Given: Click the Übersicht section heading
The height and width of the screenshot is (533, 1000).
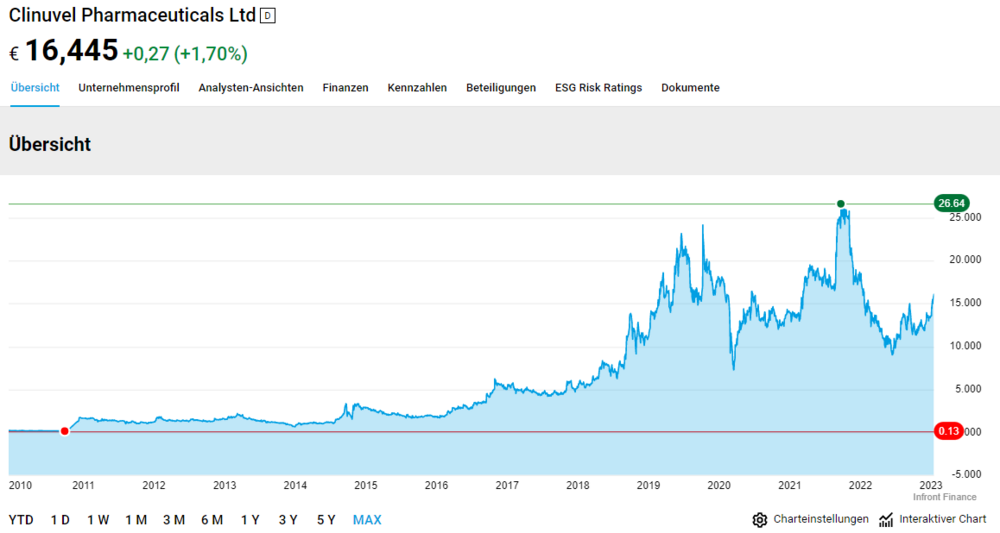Looking at the screenshot, I should (x=50, y=145).
